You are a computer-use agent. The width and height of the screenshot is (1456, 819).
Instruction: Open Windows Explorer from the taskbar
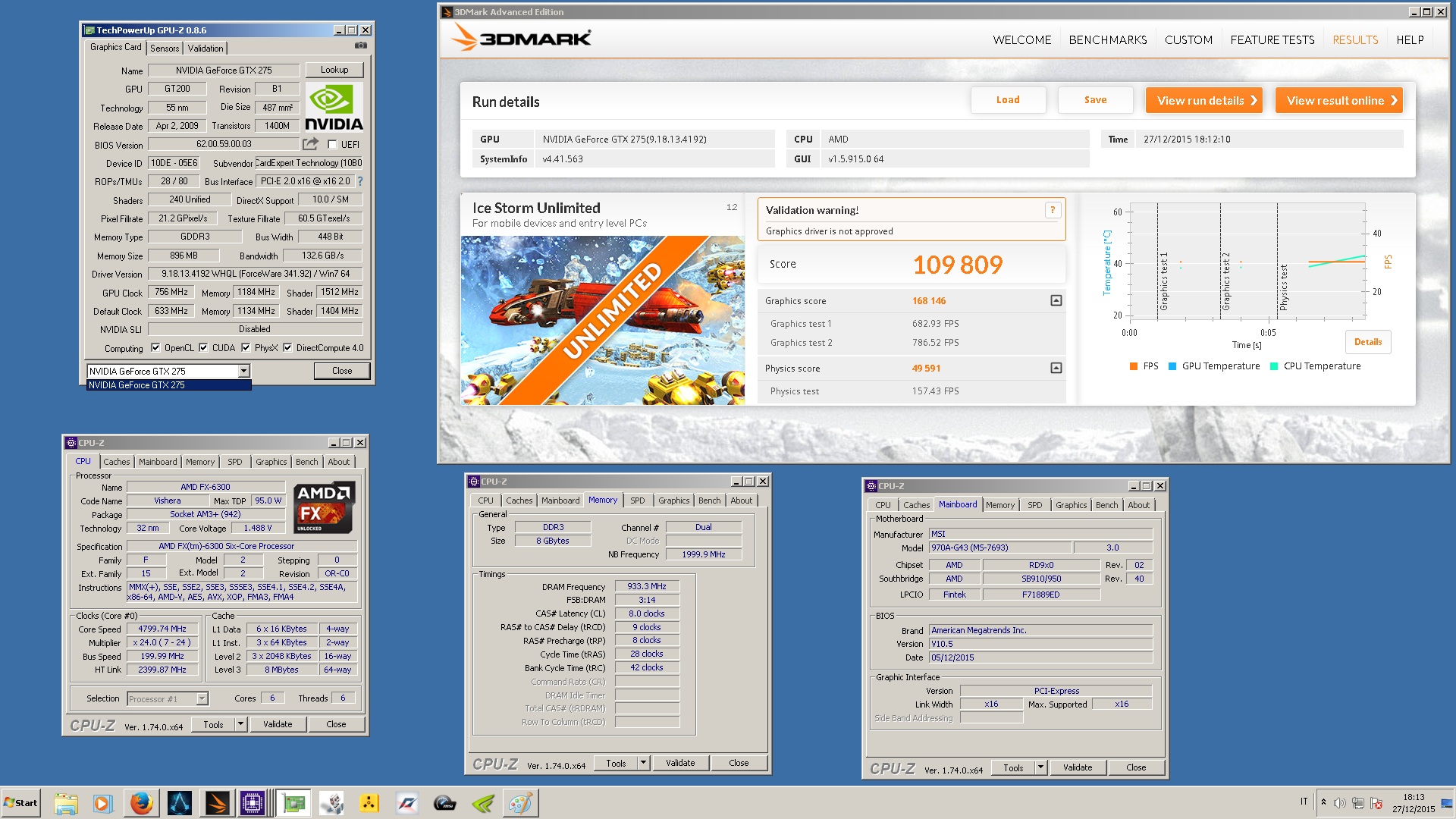65,803
